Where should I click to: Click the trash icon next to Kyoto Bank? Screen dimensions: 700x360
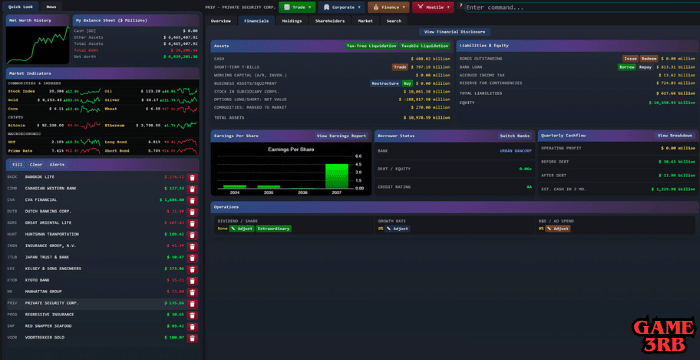pos(192,281)
